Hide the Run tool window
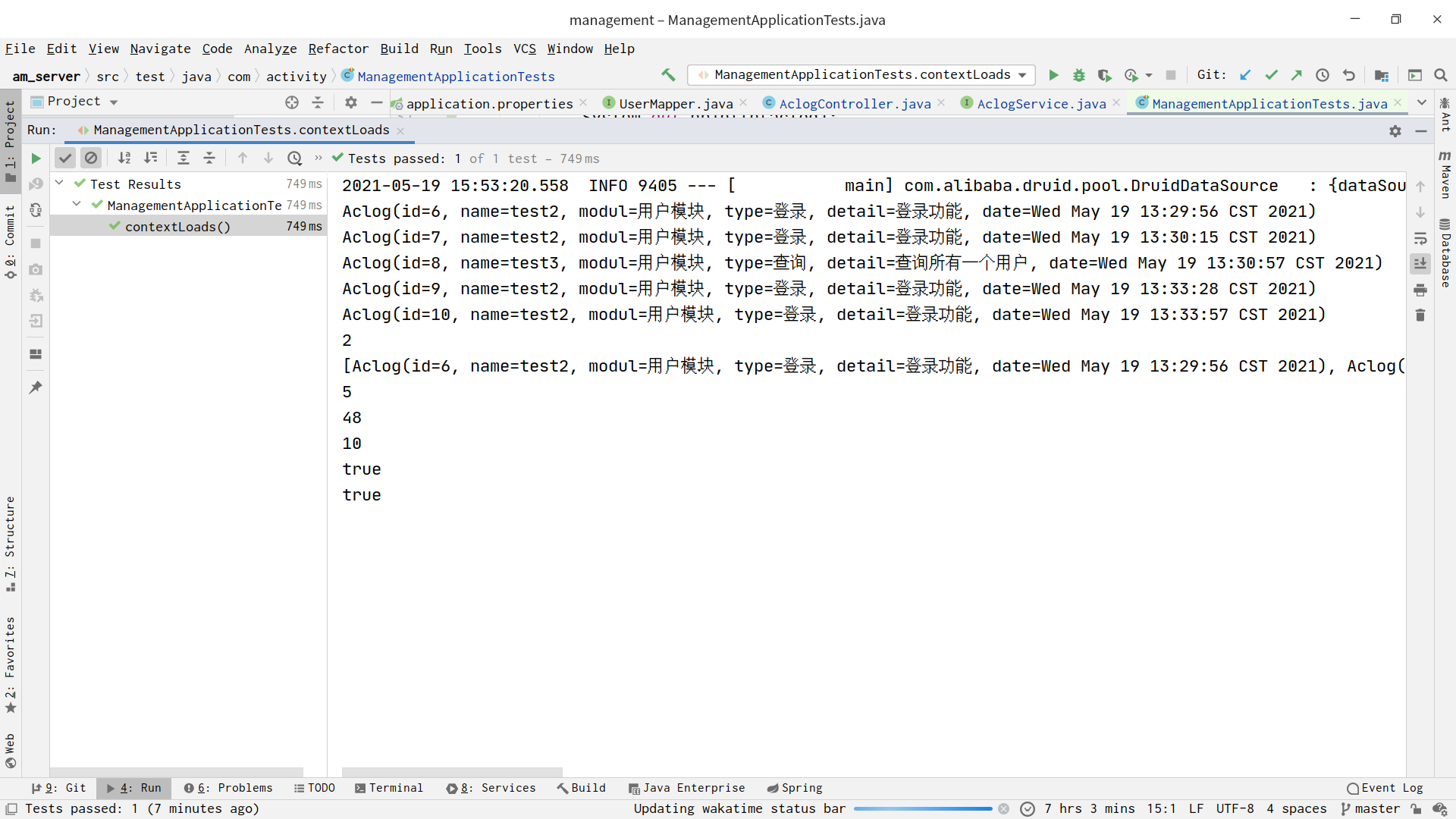1456x819 pixels. (x=1421, y=130)
